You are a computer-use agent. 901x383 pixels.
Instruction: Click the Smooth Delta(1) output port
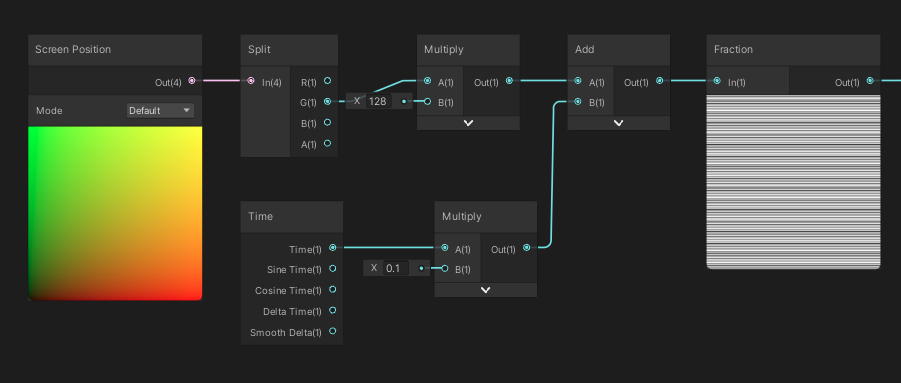[333, 331]
